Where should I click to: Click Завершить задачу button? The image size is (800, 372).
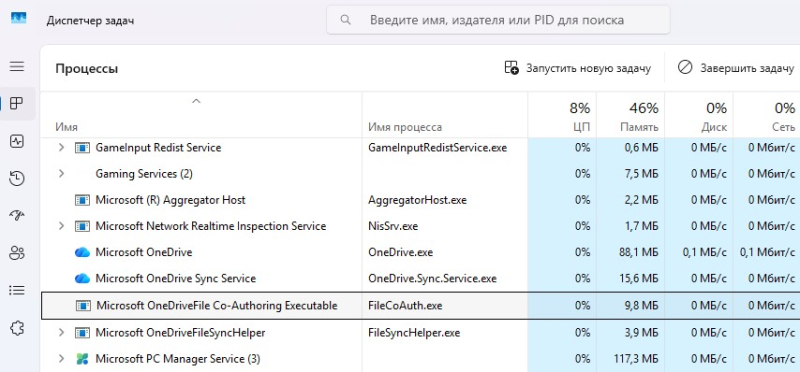(736, 68)
